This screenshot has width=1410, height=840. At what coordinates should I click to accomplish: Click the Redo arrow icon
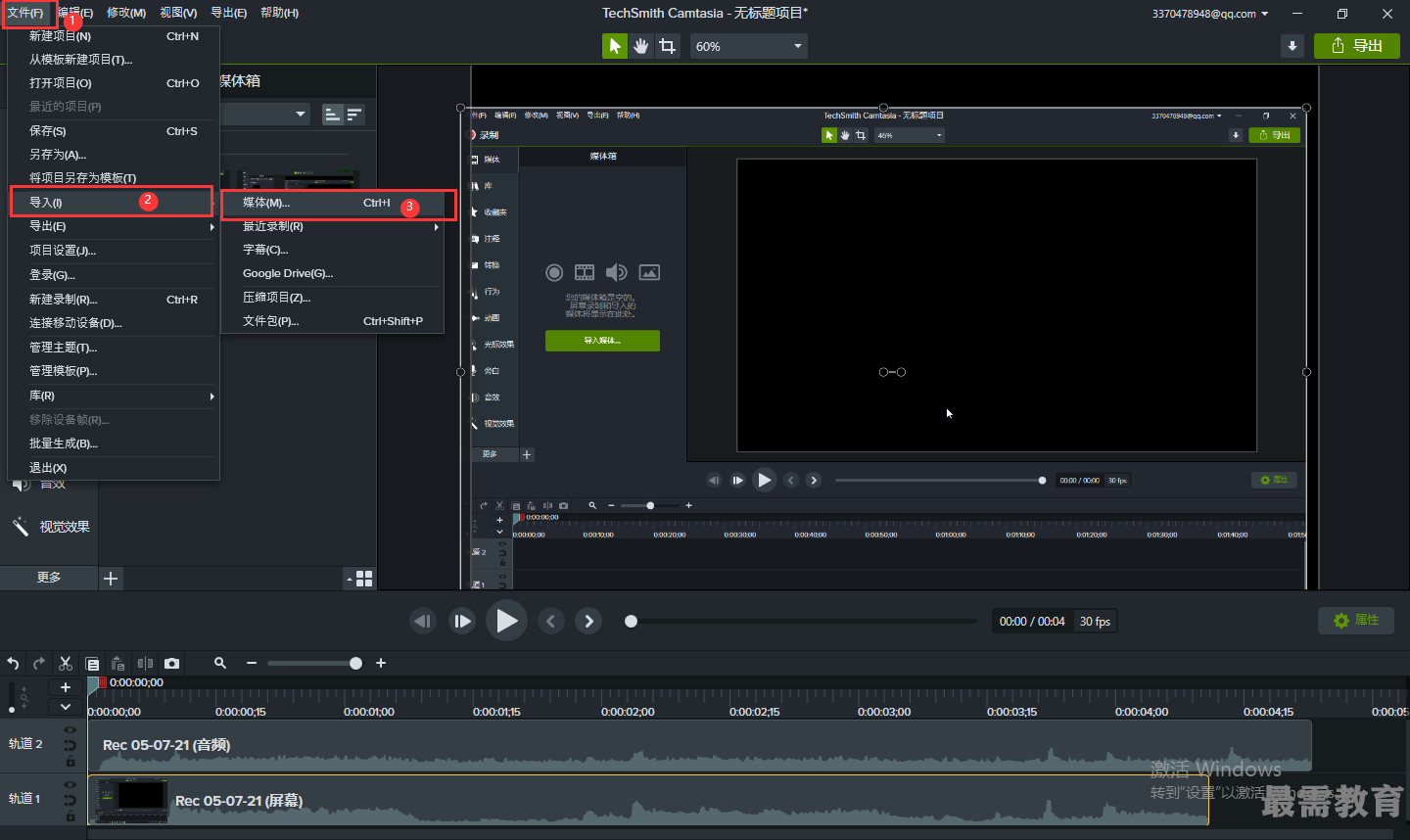tap(39, 664)
